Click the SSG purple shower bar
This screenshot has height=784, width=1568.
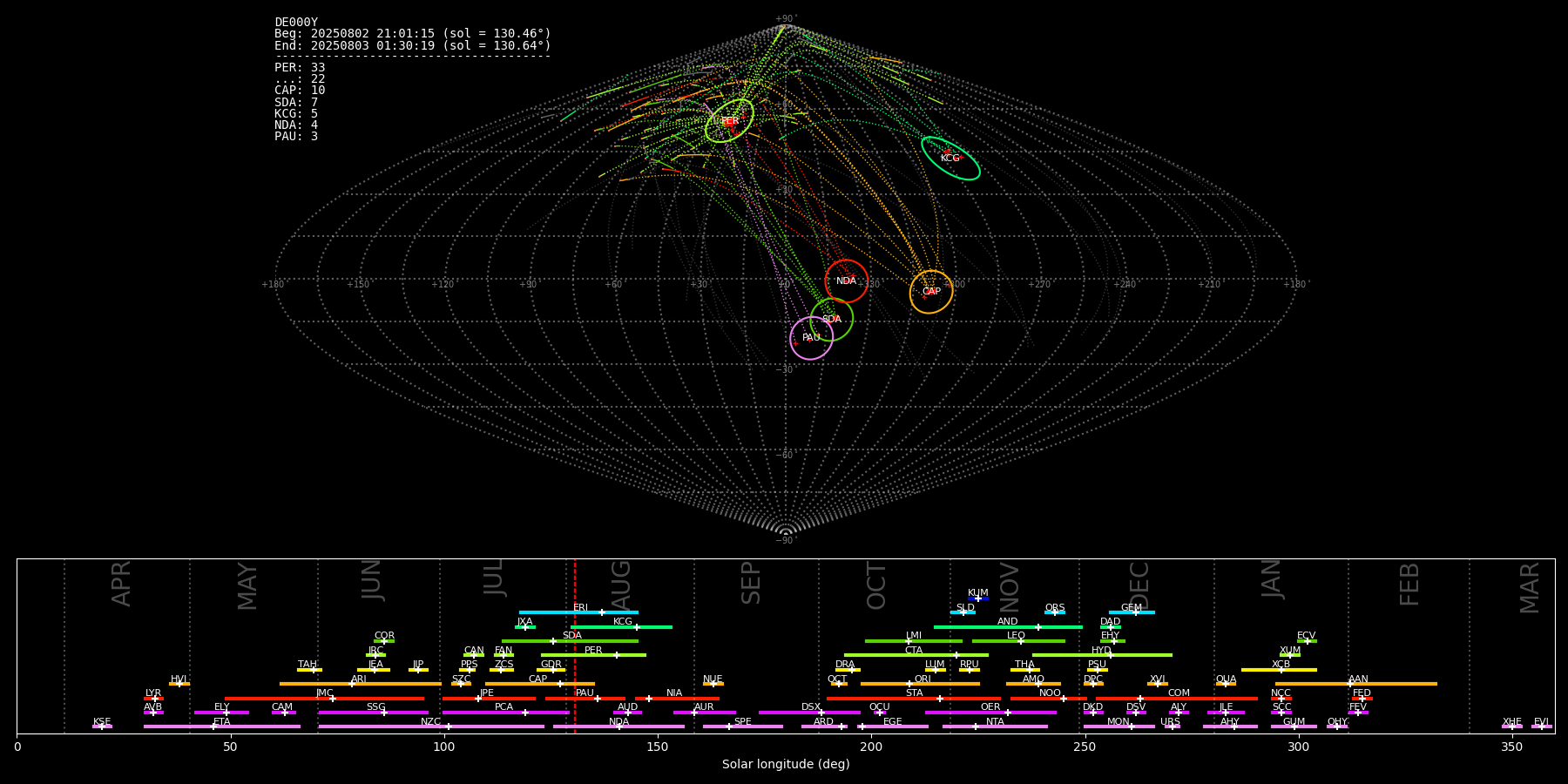pos(373,713)
